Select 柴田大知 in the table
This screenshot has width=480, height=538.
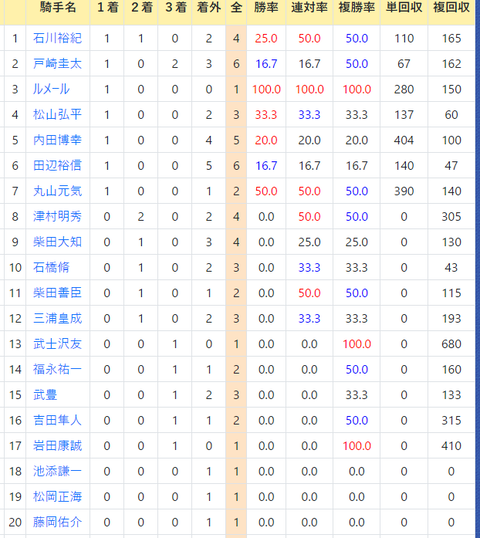pos(57,242)
